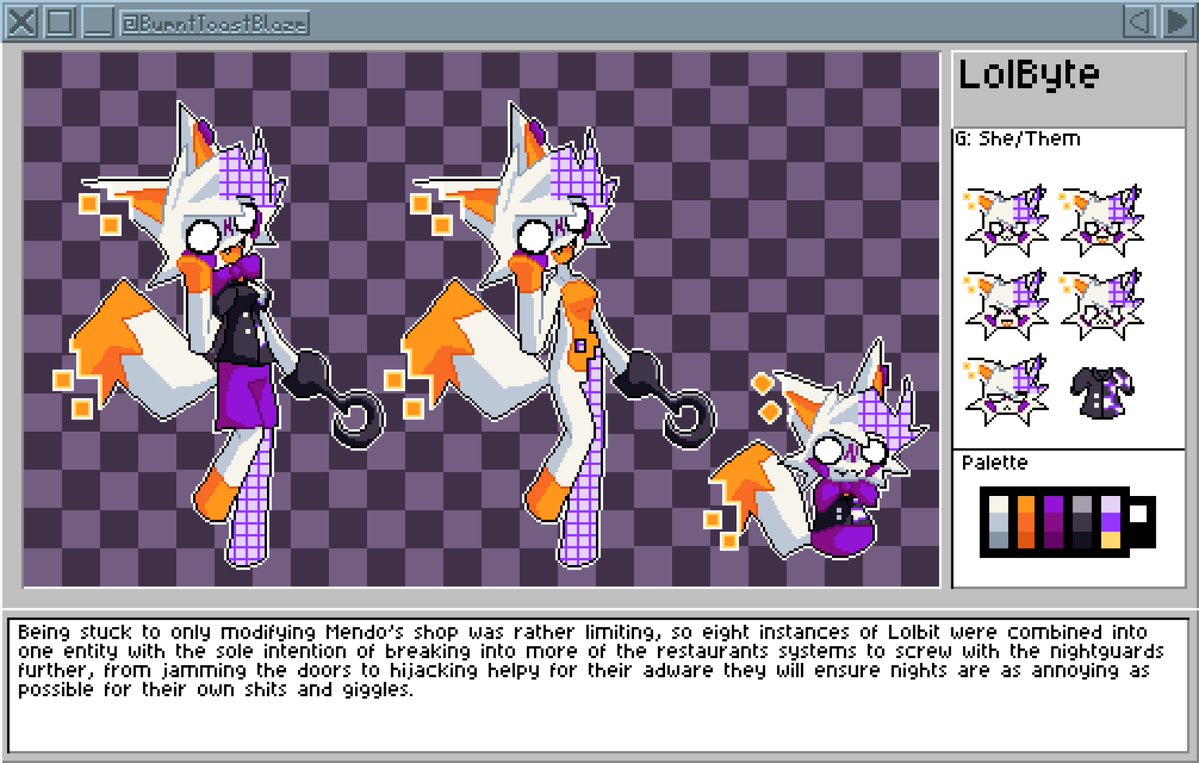Viewport: 1199px width, 763px height.
Task: Click the square maximize button in the title bar
Action: pos(60,21)
